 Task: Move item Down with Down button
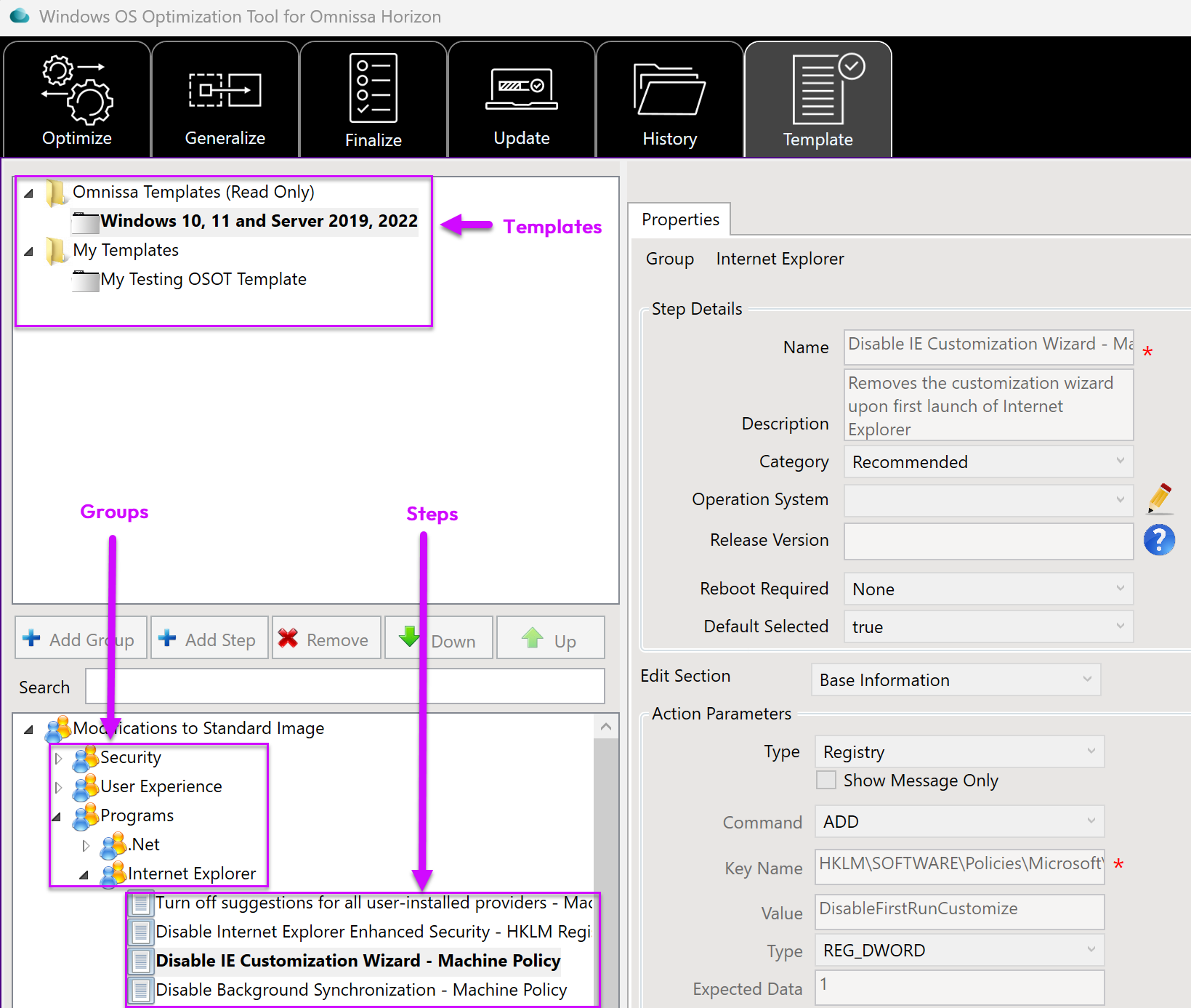pyautogui.click(x=439, y=638)
